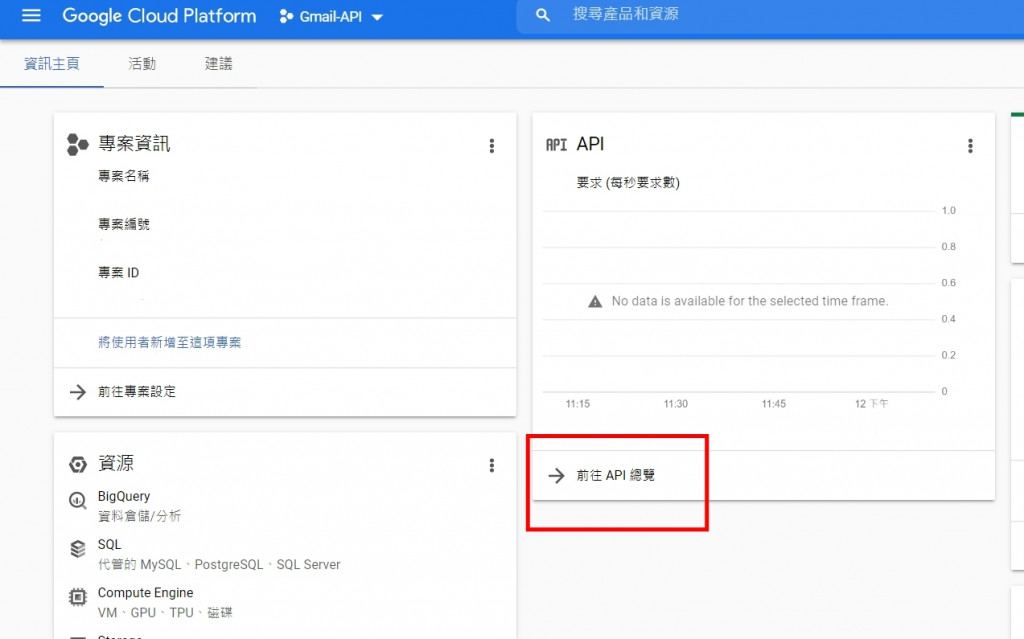Click 將使用者新增至這項專案 link
Image resolution: width=1024 pixels, height=639 pixels.
click(x=170, y=342)
